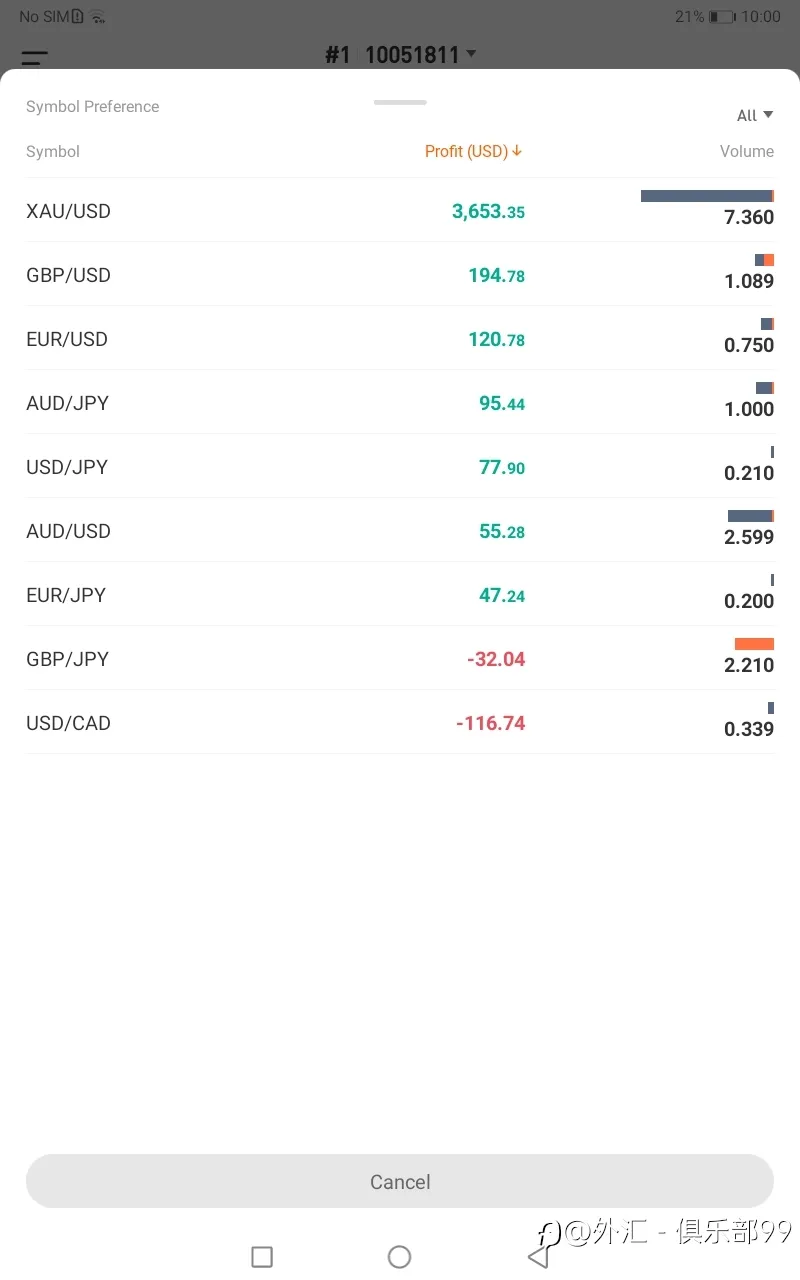The image size is (800, 1280).
Task: Tap the sheet drag handle
Action: tap(400, 102)
